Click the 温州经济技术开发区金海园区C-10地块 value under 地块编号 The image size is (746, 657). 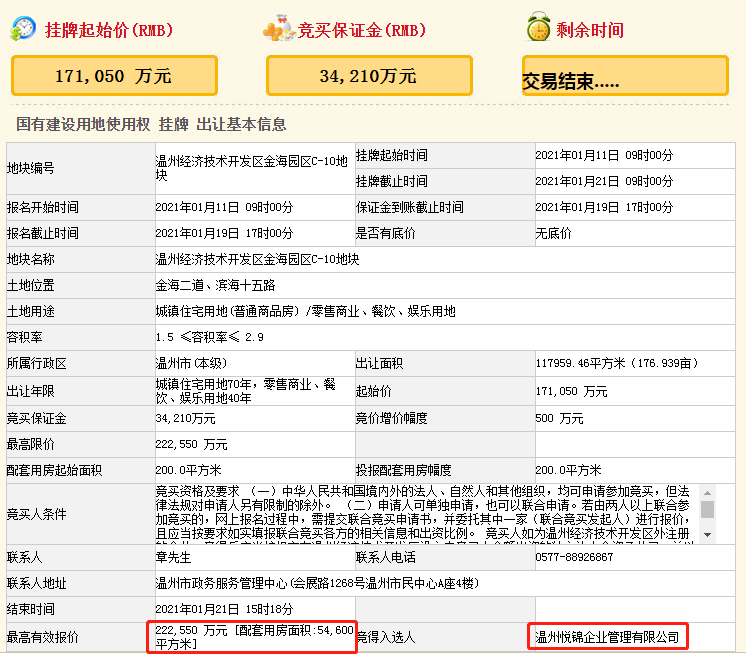click(x=251, y=168)
